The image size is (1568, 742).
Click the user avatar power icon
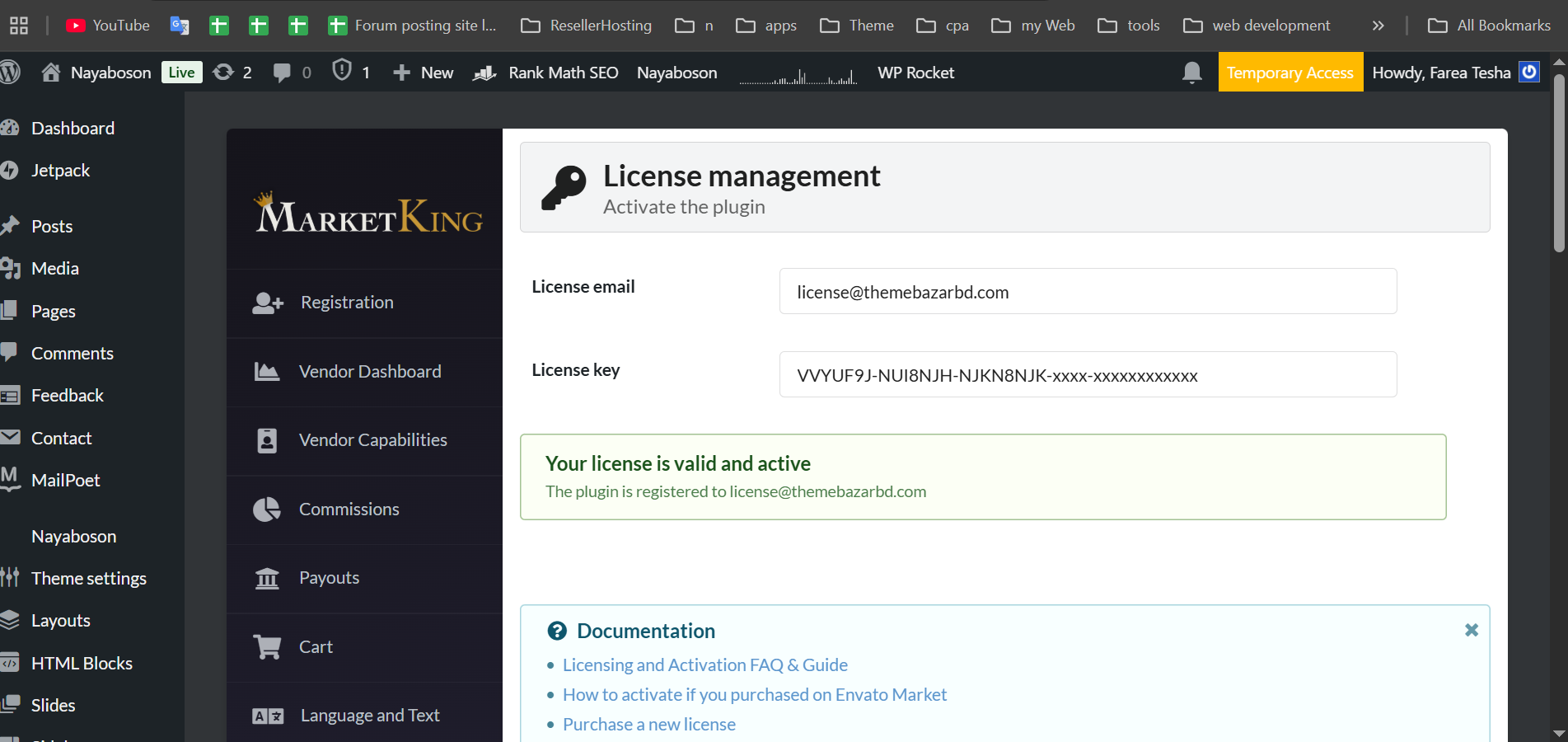1529,72
